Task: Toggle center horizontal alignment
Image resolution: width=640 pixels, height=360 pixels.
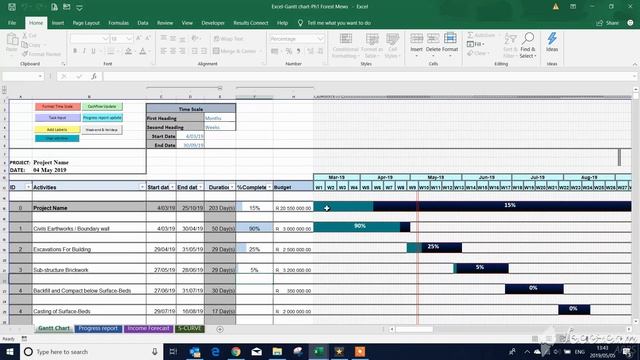Action: coord(173,51)
